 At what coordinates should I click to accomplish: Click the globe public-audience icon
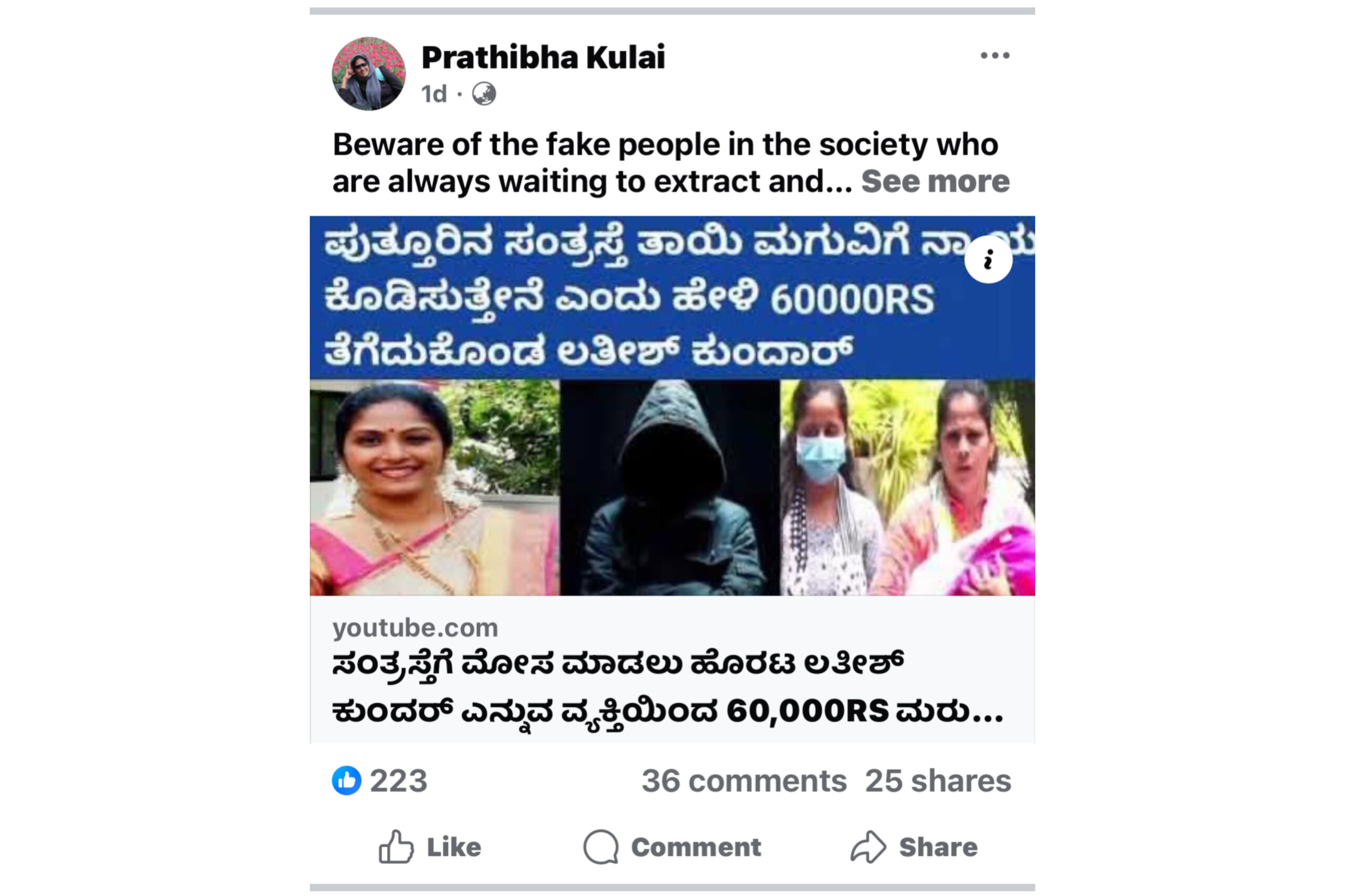point(483,93)
